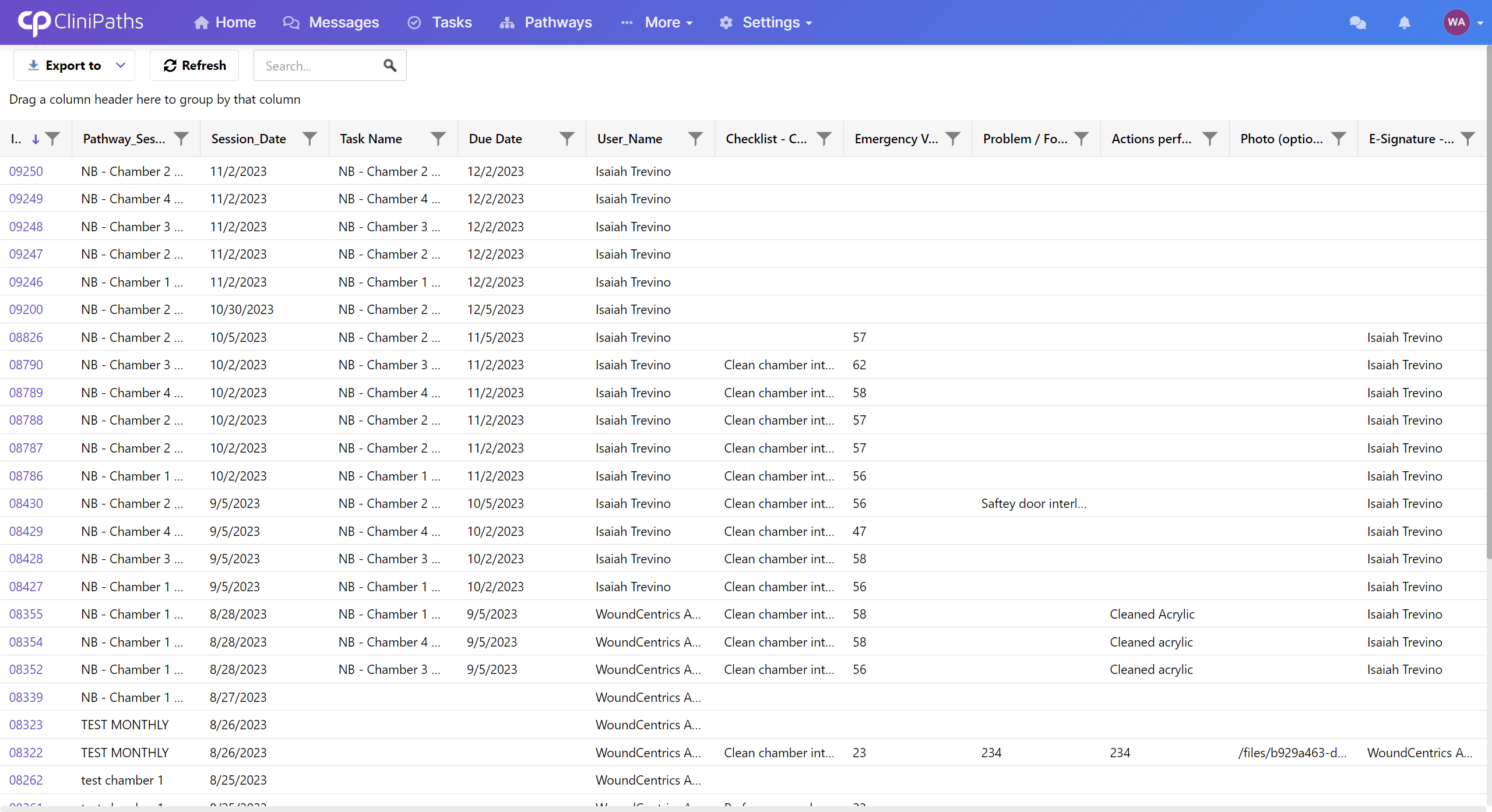Click the Refresh button
The image size is (1492, 812).
tap(194, 65)
